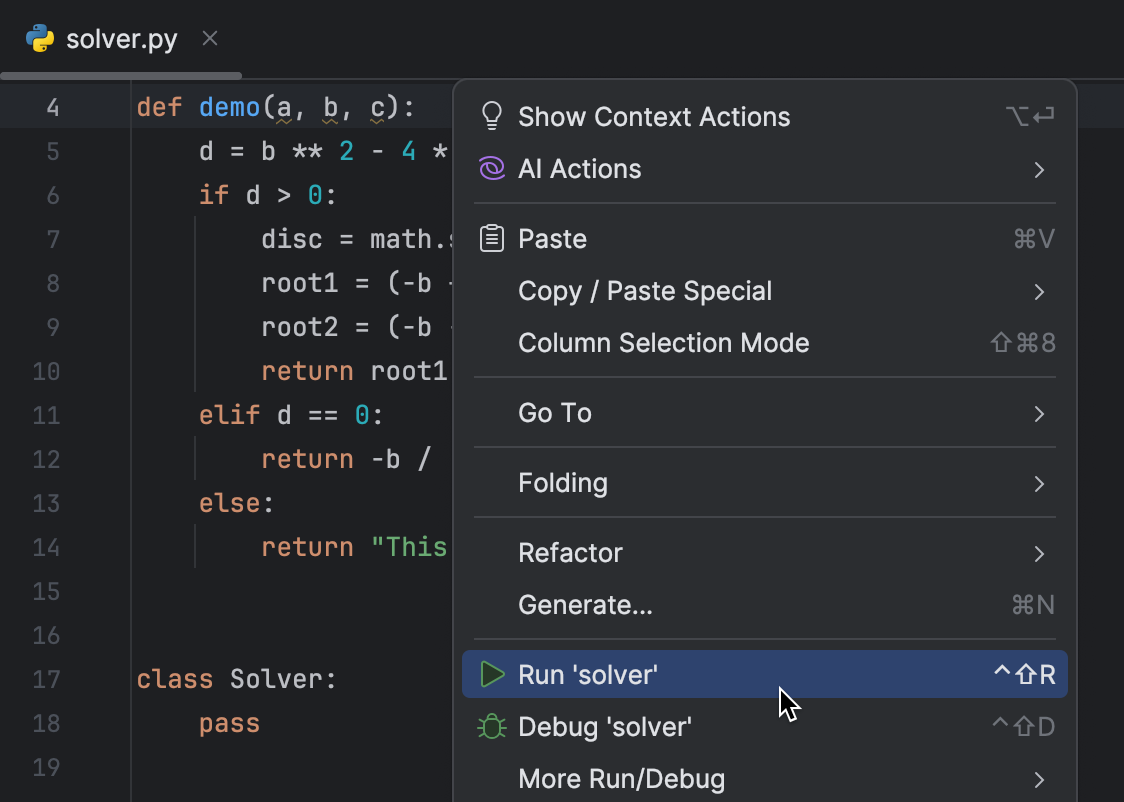1124x802 pixels.
Task: Click the purple AI Actions swirl icon
Action: tap(491, 168)
